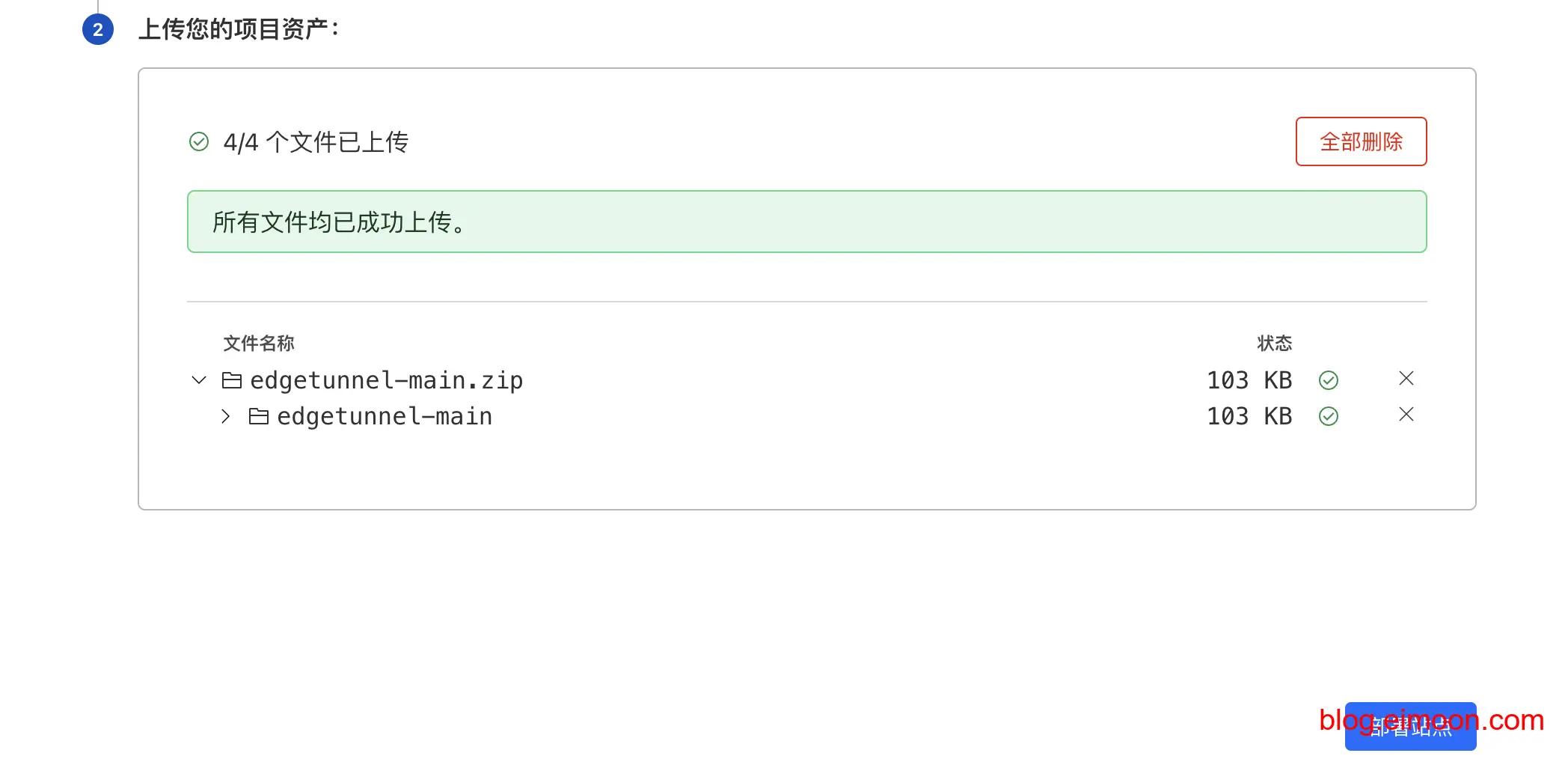The image size is (1568, 759).
Task: Click the status check for edgetunnel-main folder
Action: [1329, 416]
